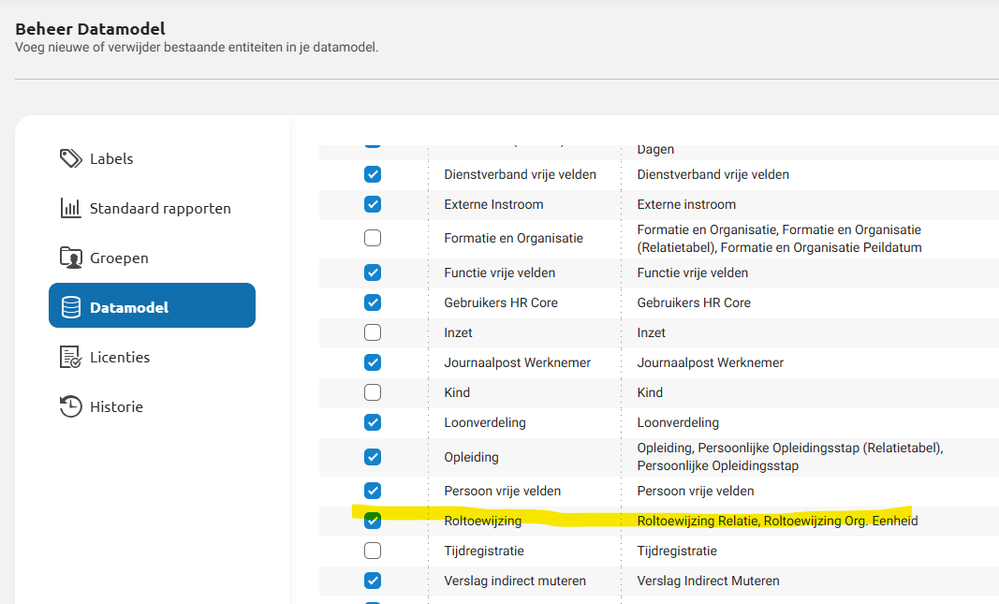Select the Historie menu item
Image resolution: width=999 pixels, height=604 pixels.
116,407
